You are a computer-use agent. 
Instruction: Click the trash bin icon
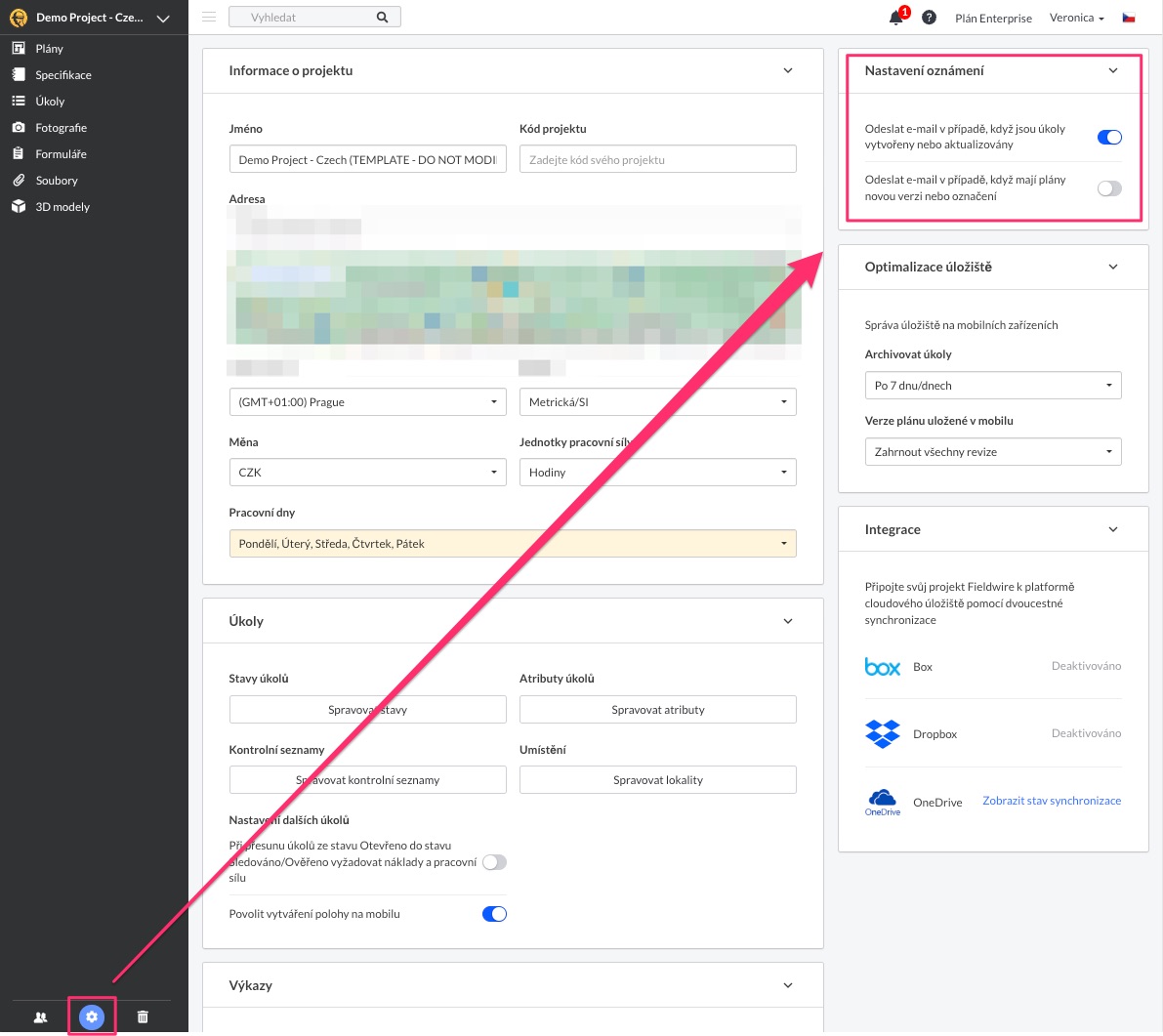pos(143,1016)
